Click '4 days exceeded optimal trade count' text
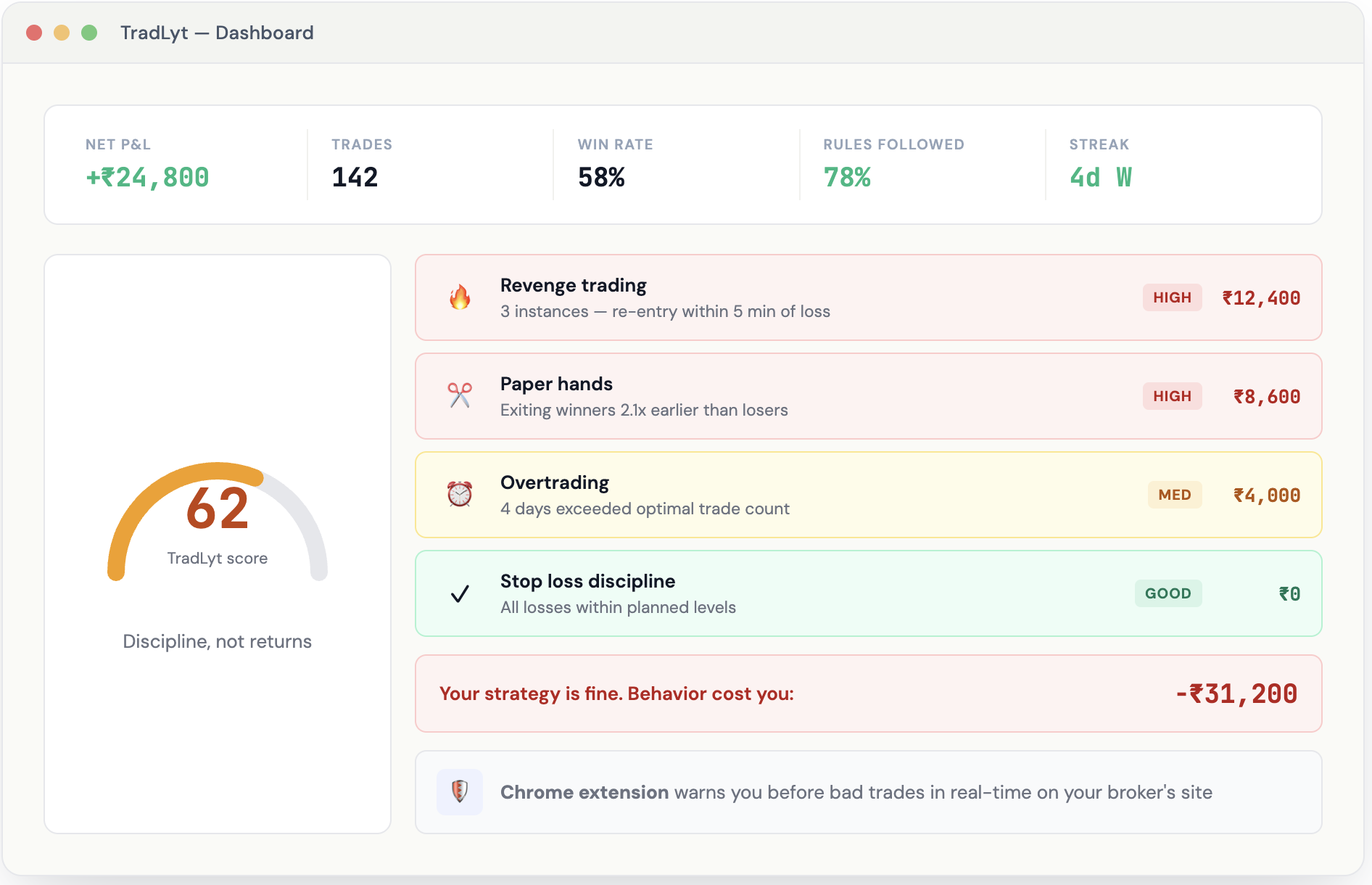 coord(645,509)
